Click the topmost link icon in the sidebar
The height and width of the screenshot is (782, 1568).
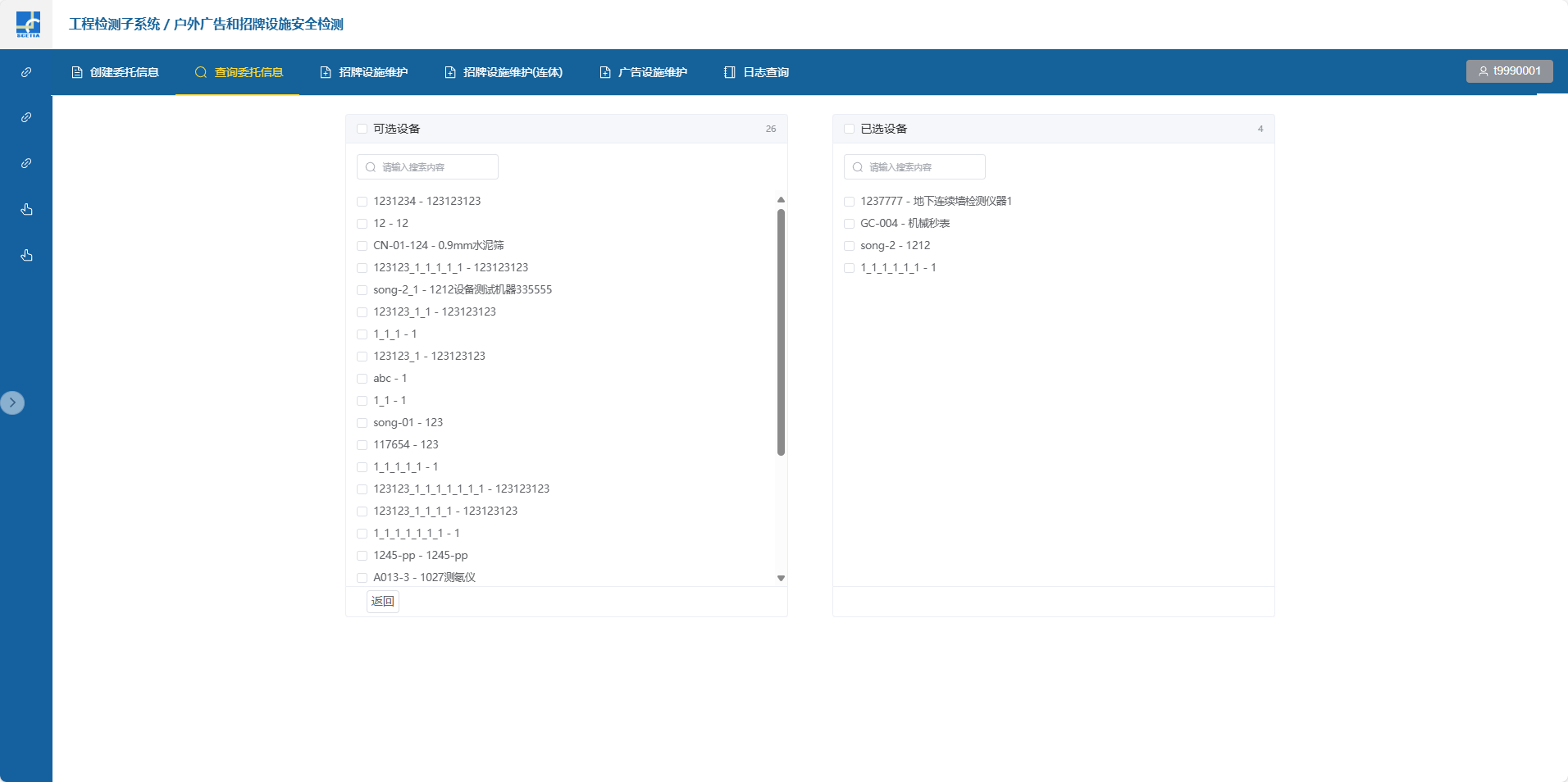point(26,72)
